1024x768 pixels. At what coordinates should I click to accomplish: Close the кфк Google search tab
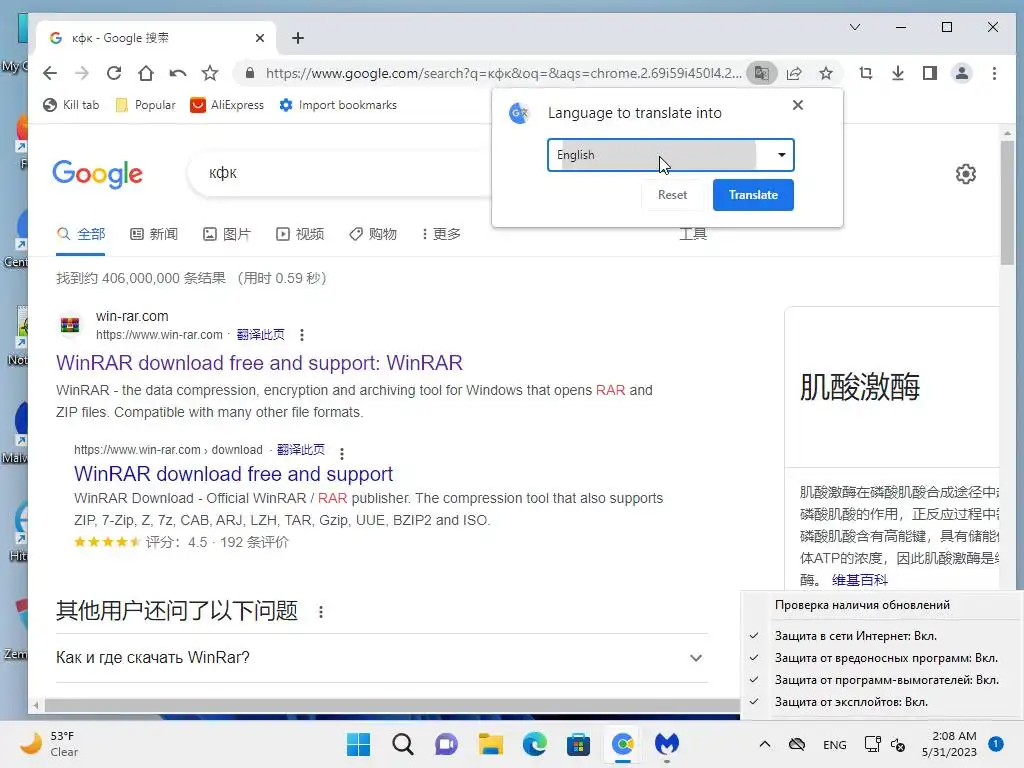[260, 38]
